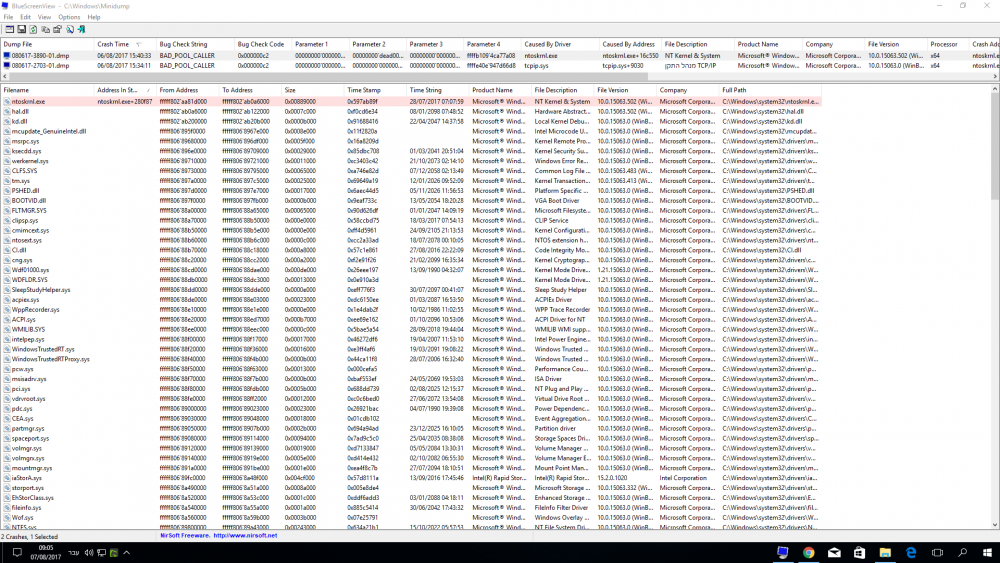
Task: Click the iaStorA.sys driver row icon
Action: coord(6,478)
